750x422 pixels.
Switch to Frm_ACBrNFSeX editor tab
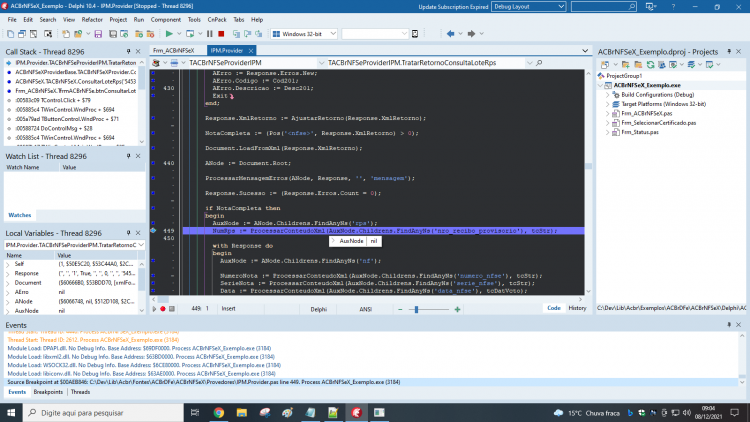coord(174,50)
